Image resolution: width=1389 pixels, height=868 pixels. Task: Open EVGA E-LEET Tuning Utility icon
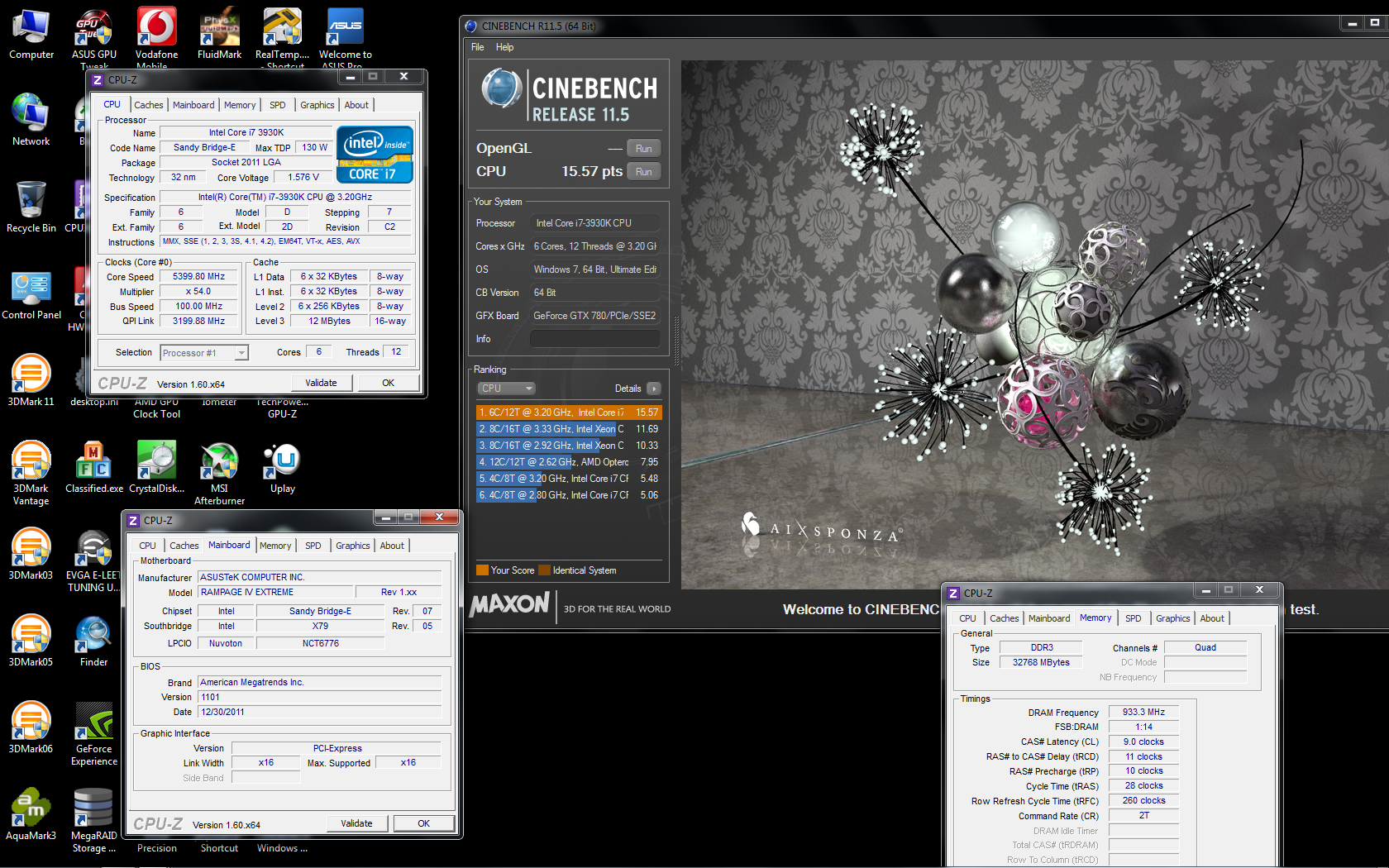(x=94, y=560)
